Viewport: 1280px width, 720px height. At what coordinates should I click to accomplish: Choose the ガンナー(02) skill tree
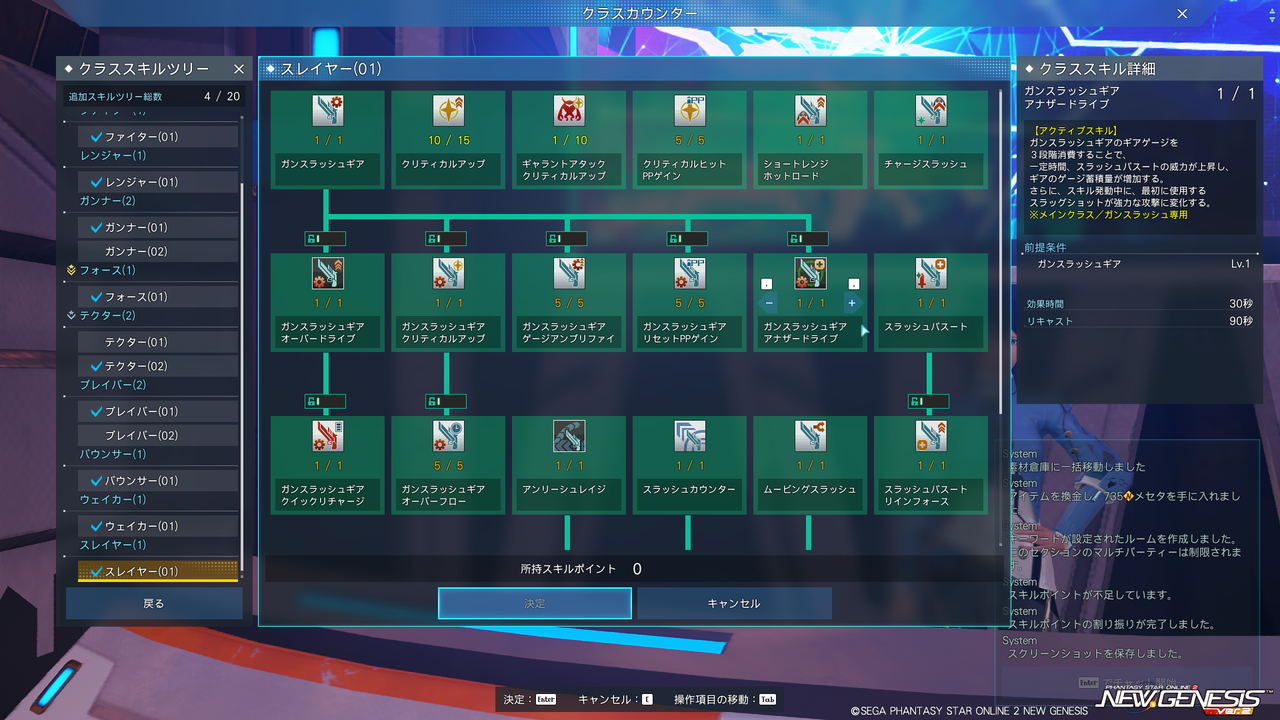point(158,251)
